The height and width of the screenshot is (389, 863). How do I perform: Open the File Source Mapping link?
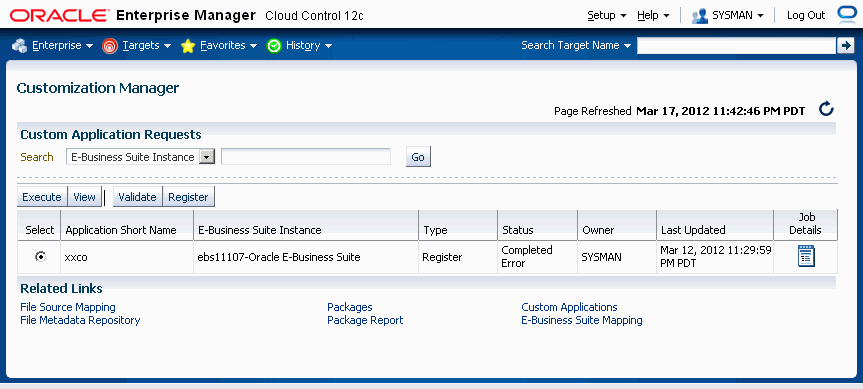tap(68, 307)
